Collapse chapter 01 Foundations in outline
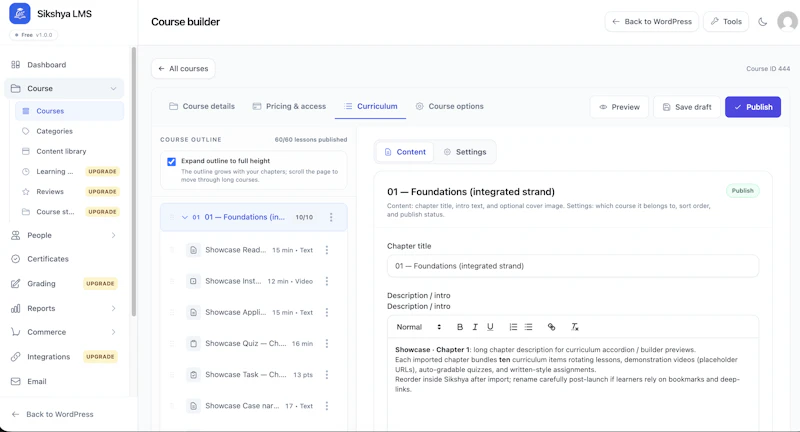The width and height of the screenshot is (800, 432). point(185,217)
